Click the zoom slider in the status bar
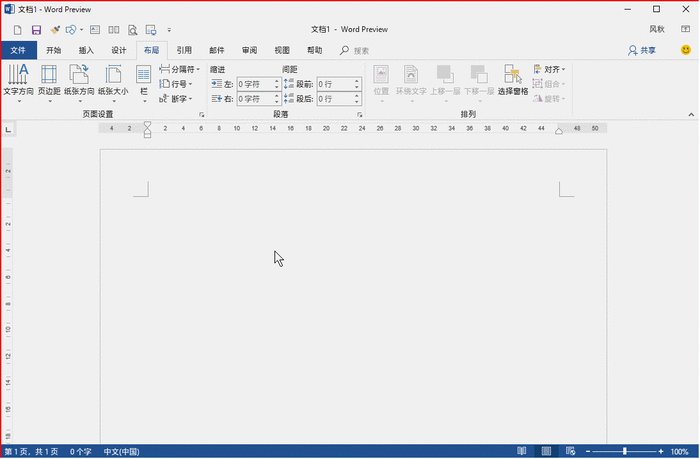The width and height of the screenshot is (700, 459). [625, 452]
